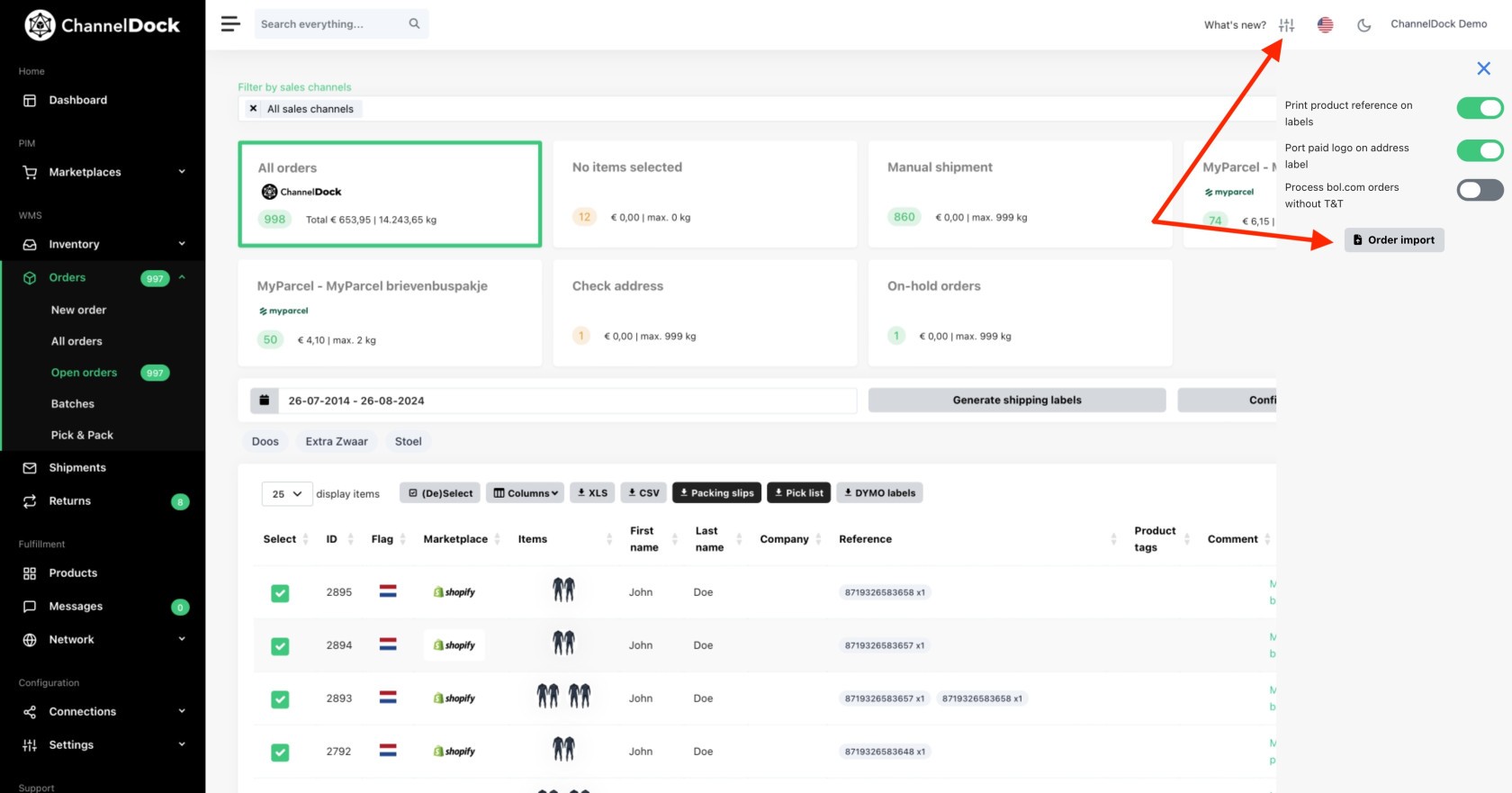Download Packing slips
The width and height of the screenshot is (1512, 793).
(716, 493)
